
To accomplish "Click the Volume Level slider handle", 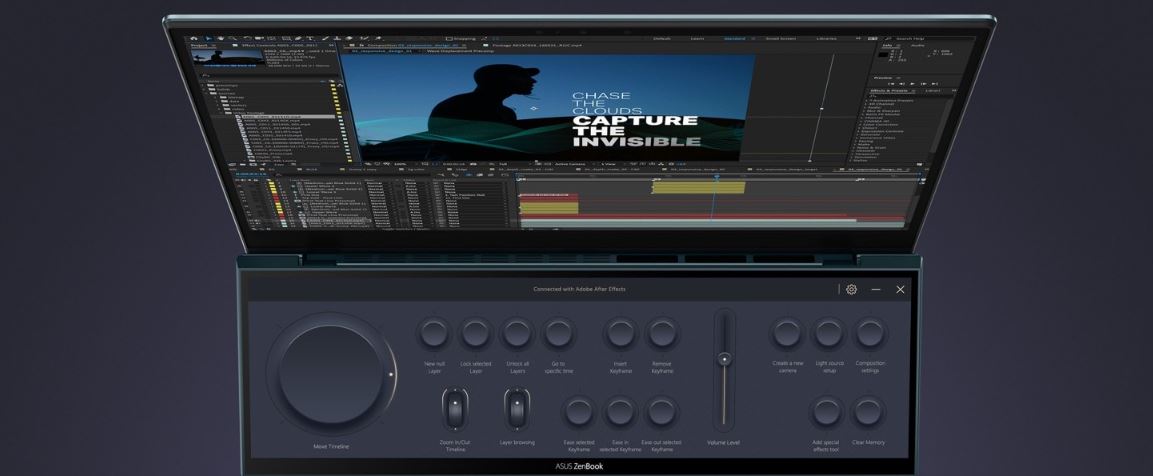I will [x=724, y=359].
